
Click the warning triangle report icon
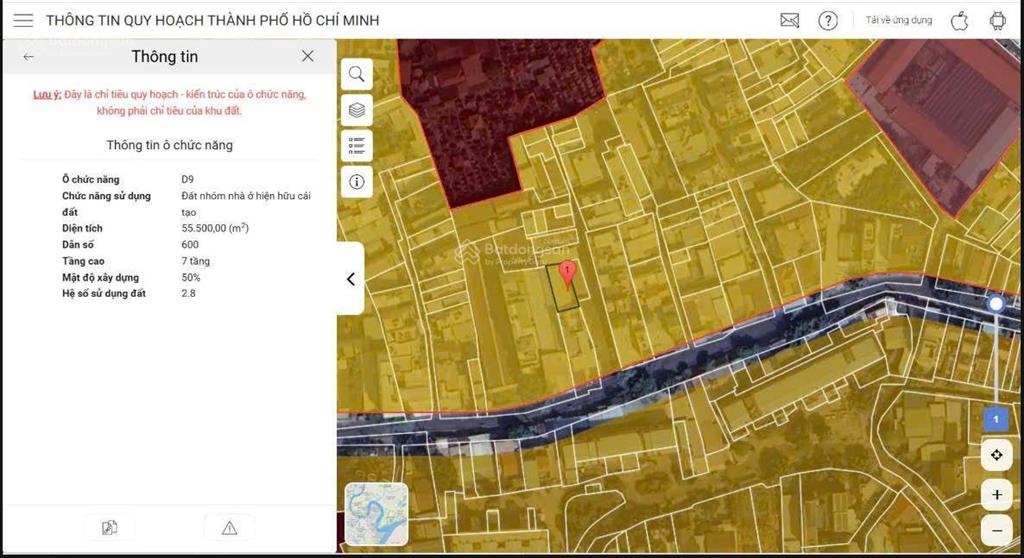click(229, 528)
